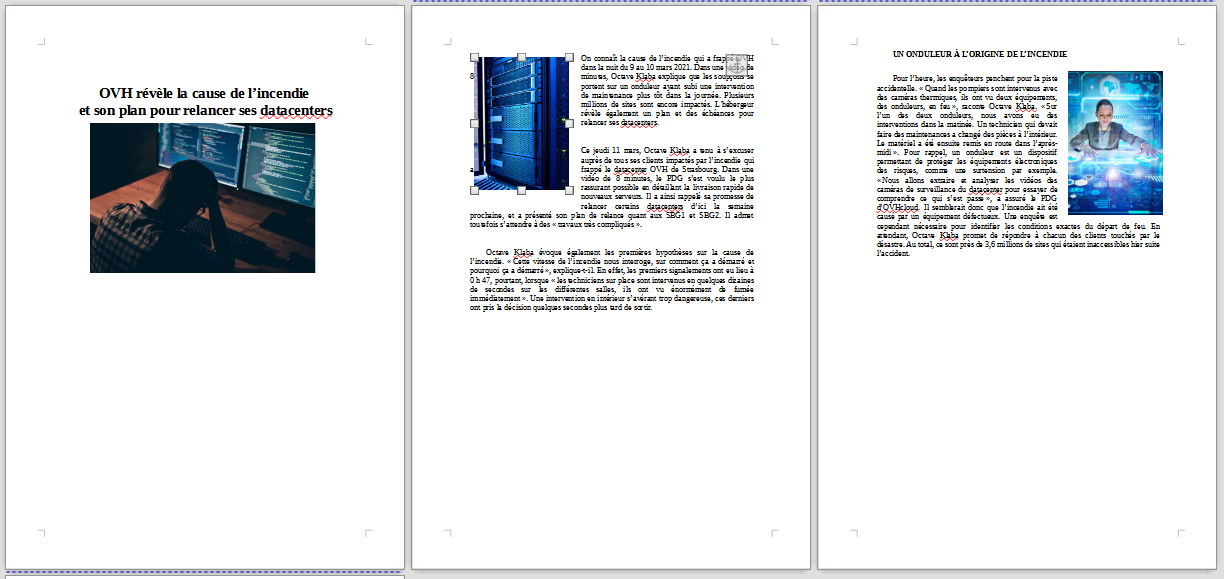Place cursor in paragraph starting "Ce jeudi 11 mars"
Image resolution: width=1224 pixels, height=579 pixels.
[x=665, y=178]
